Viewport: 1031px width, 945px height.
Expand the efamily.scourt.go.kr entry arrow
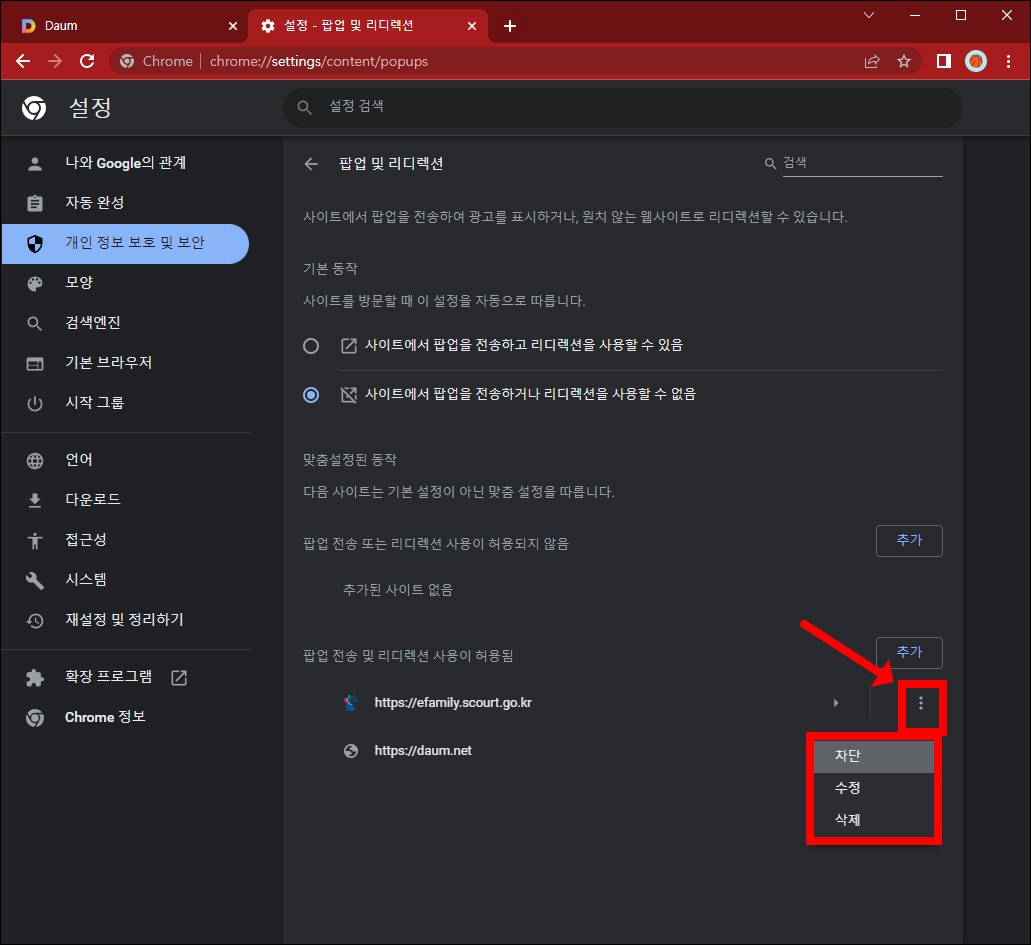tap(836, 703)
